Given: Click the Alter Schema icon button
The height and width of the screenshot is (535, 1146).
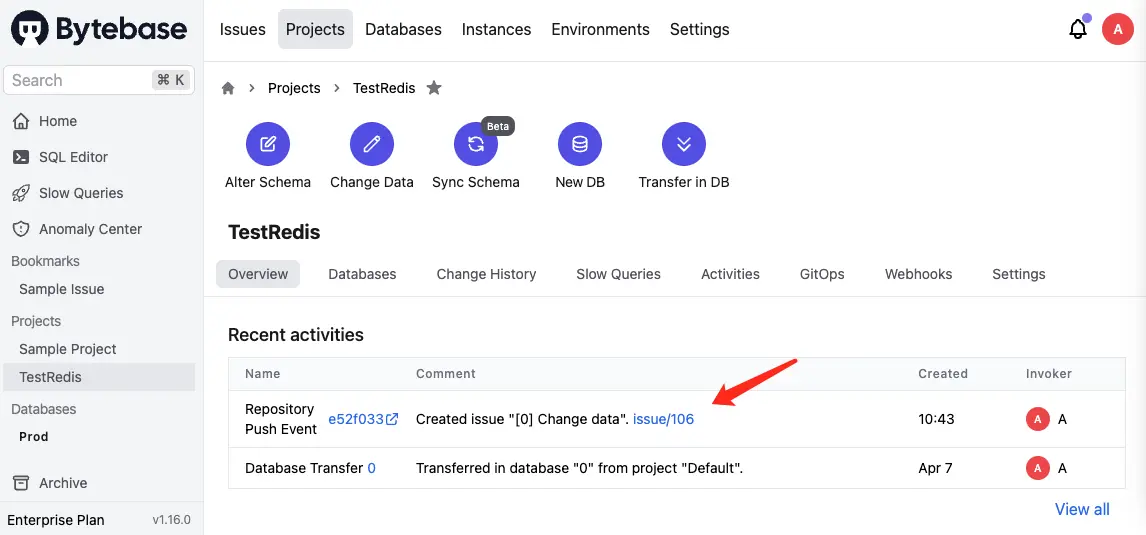Looking at the screenshot, I should click(267, 144).
